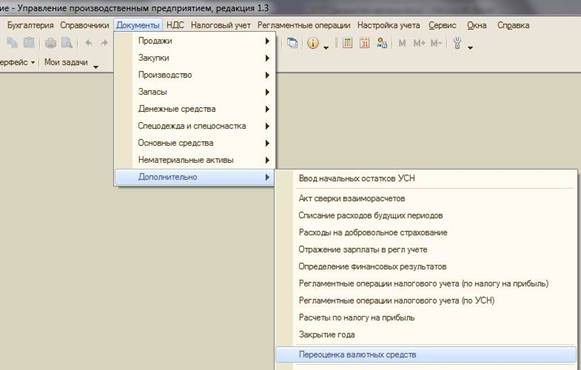Open the Окна menu
Screen dimensions: 581x370
click(x=477, y=26)
